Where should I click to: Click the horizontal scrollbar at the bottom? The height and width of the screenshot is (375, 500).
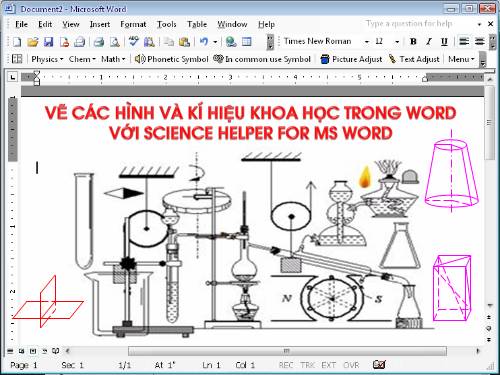tap(287, 351)
